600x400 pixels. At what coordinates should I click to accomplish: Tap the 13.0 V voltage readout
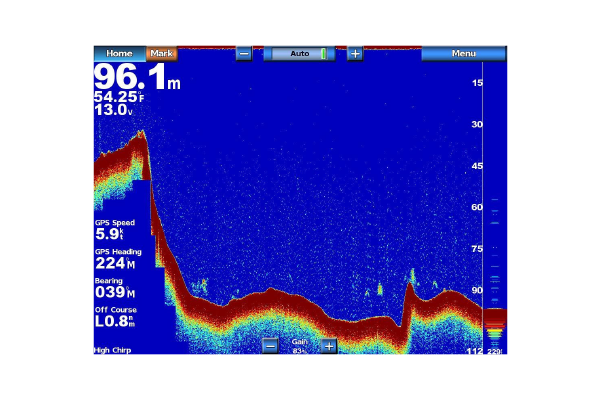[114, 111]
